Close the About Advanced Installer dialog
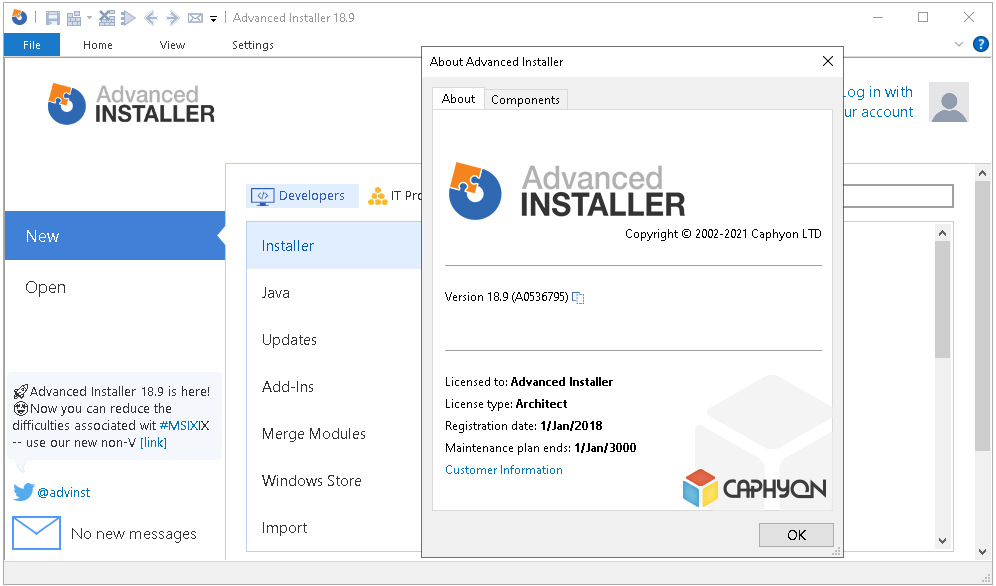This screenshot has height=586, width=996. pyautogui.click(x=828, y=61)
